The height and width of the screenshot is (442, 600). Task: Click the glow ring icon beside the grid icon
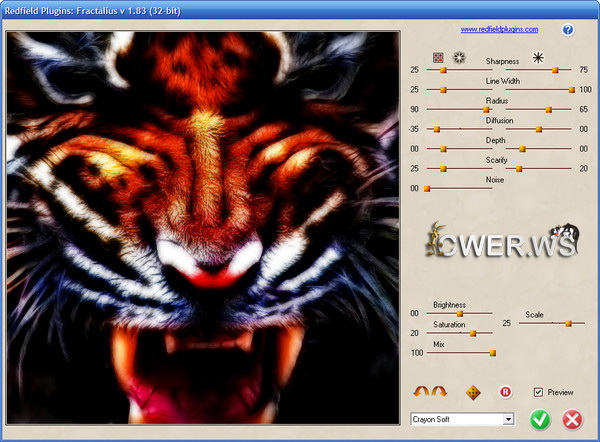[459, 58]
